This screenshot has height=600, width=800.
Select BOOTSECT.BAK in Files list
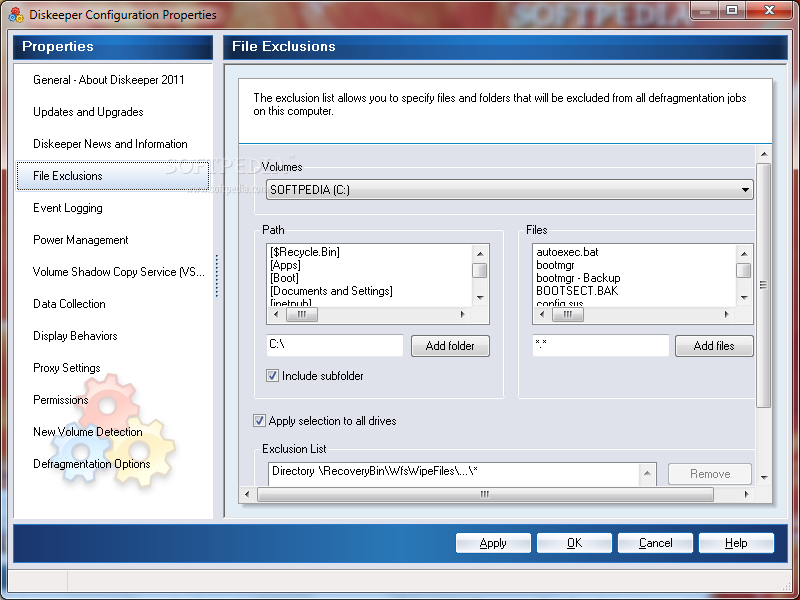(577, 291)
